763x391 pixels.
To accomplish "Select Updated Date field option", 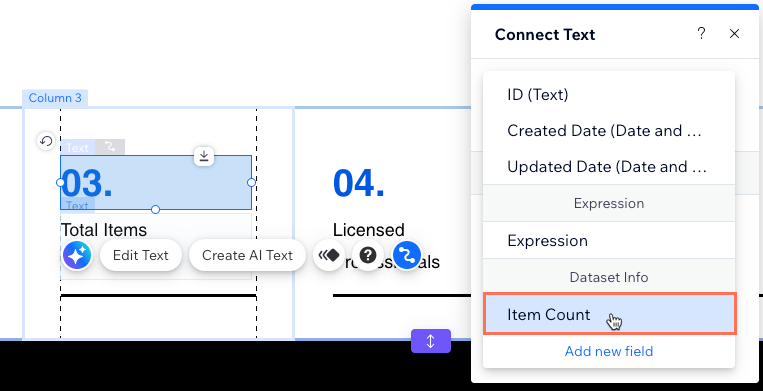I will [x=609, y=166].
